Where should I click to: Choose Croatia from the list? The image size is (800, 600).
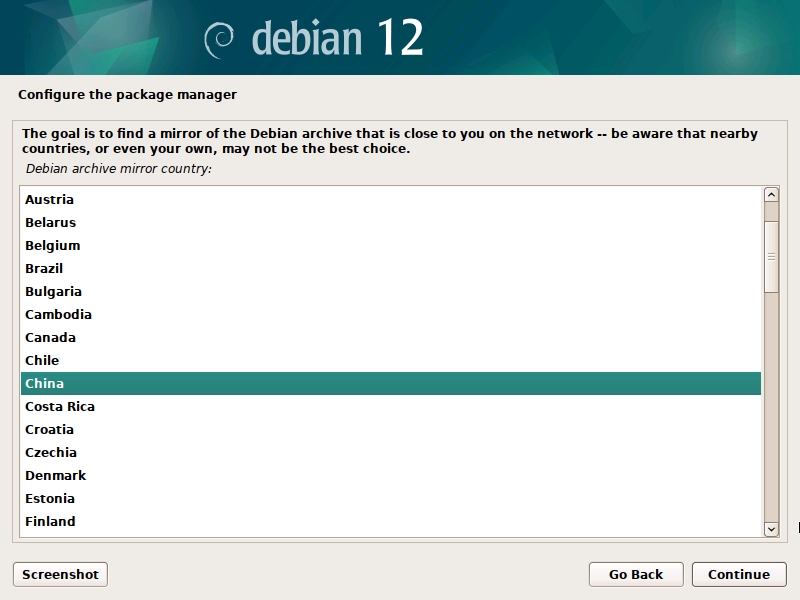(50, 430)
